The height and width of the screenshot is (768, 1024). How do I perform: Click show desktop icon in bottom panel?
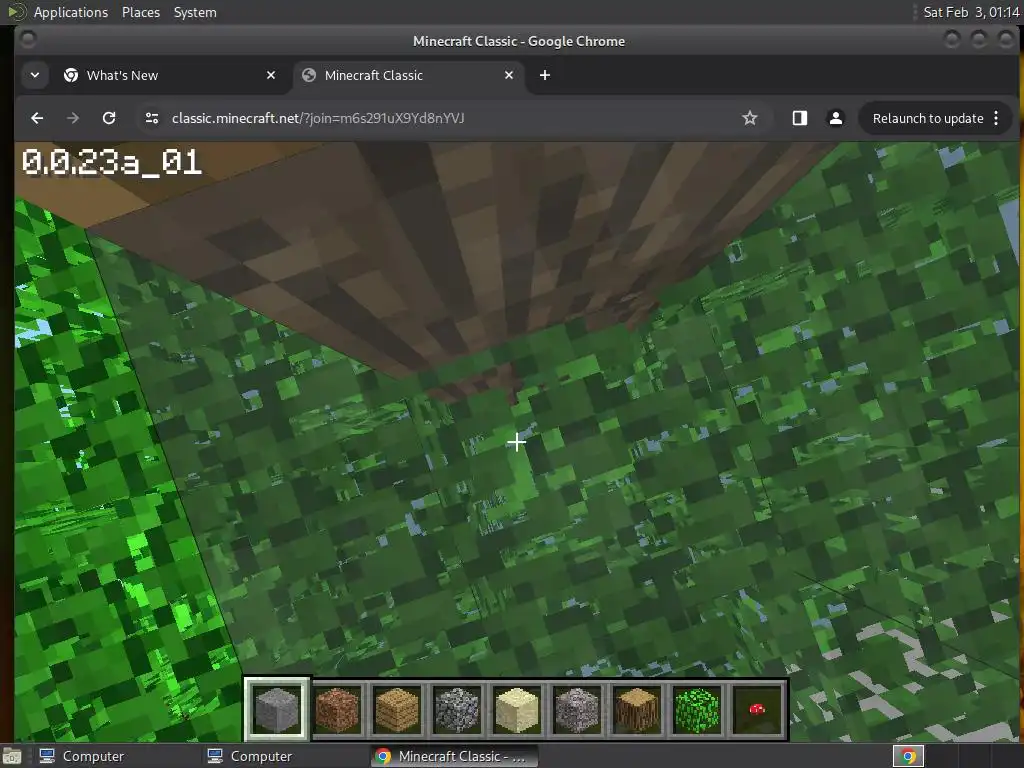[x=12, y=756]
